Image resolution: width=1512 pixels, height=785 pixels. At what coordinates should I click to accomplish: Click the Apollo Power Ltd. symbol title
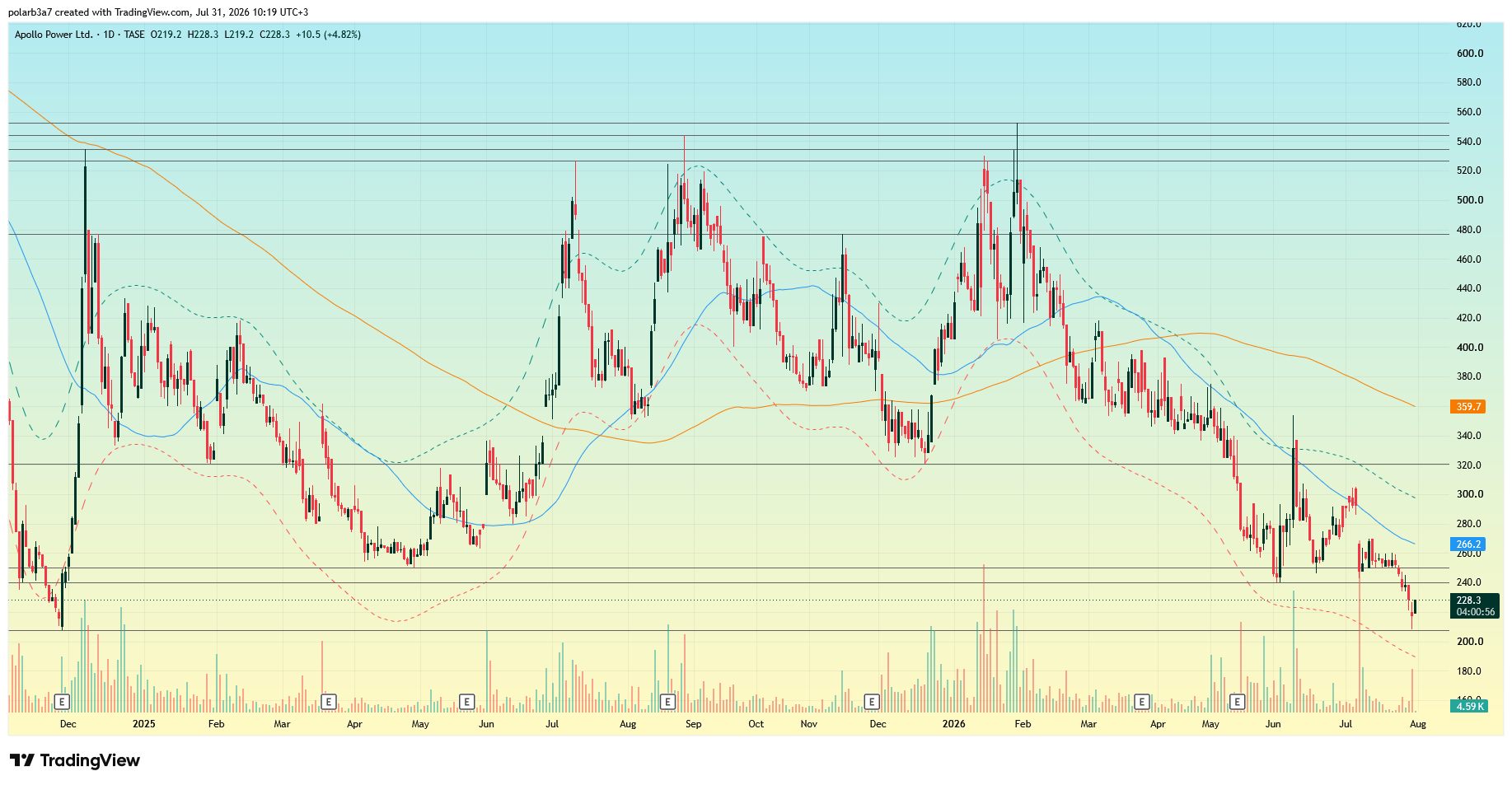tap(54, 35)
